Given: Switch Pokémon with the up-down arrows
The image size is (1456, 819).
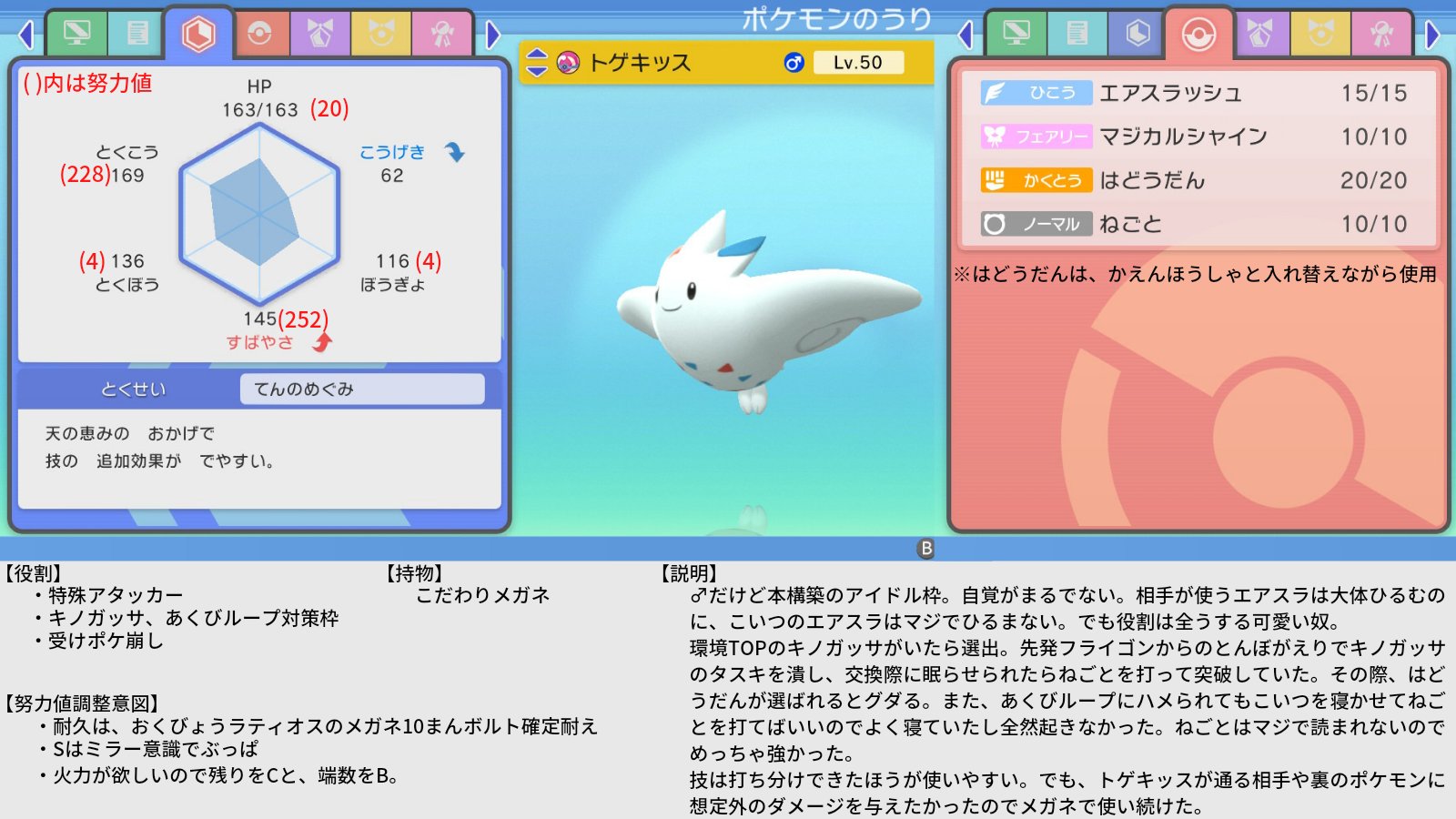Looking at the screenshot, I should click(537, 62).
